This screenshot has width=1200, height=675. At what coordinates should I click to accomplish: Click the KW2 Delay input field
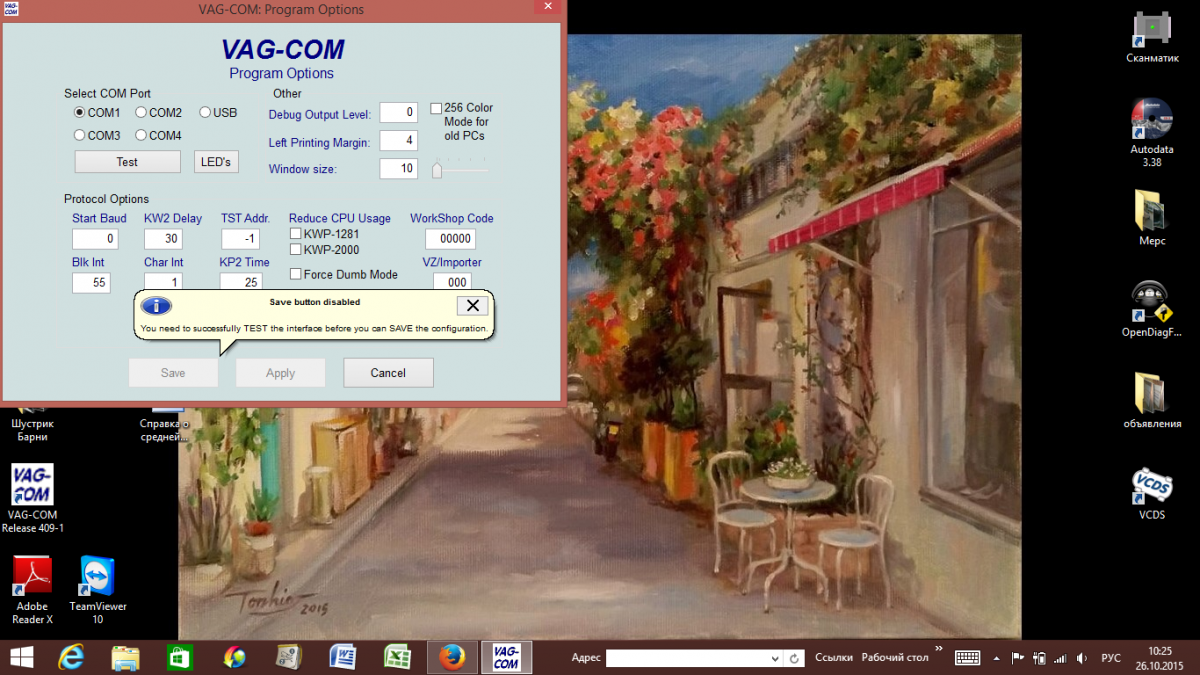coord(163,239)
